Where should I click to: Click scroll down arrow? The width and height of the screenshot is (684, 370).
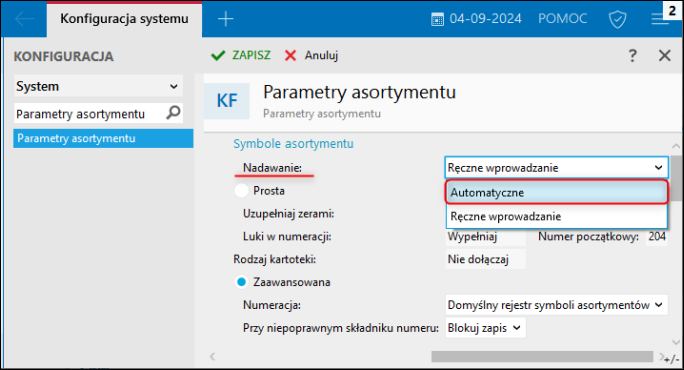(x=676, y=343)
